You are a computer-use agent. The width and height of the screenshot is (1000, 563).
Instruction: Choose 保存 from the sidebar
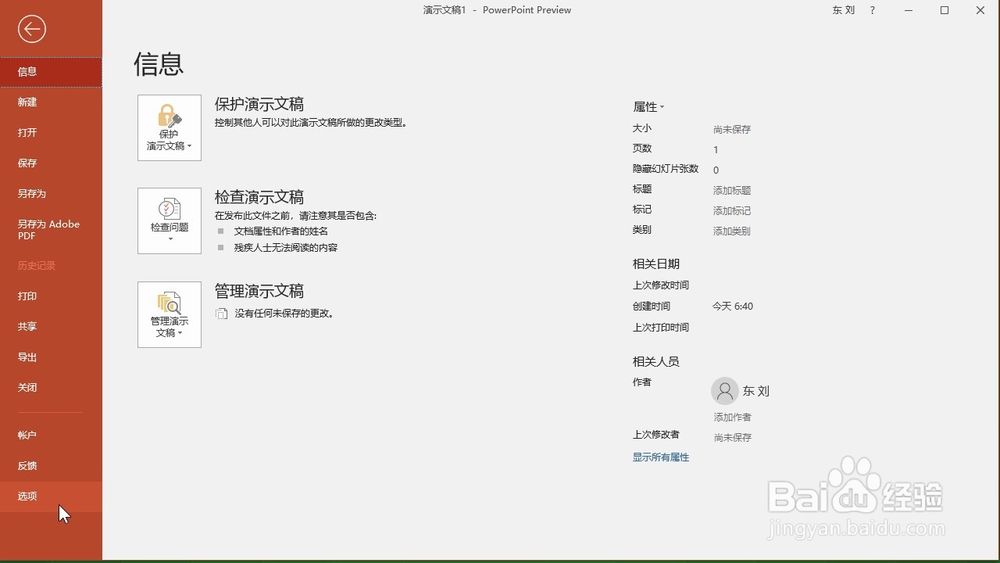tap(51, 163)
